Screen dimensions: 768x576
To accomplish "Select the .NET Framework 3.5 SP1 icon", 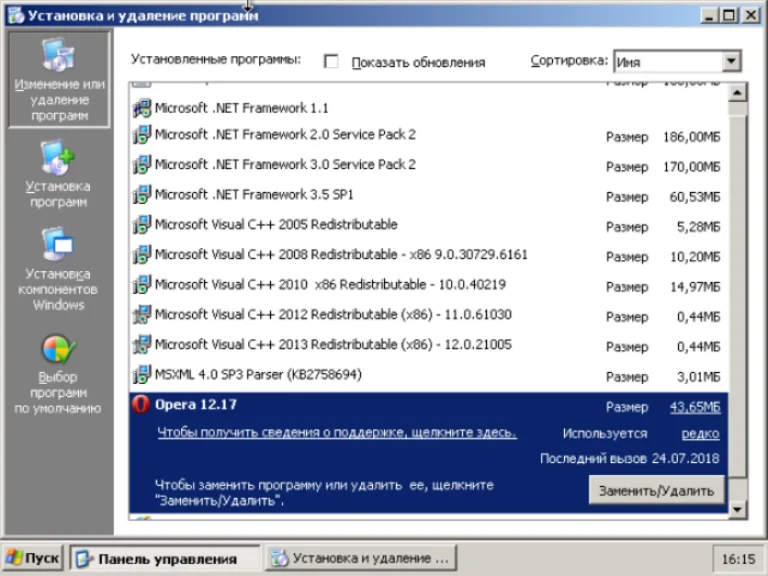I will pyautogui.click(x=142, y=194).
